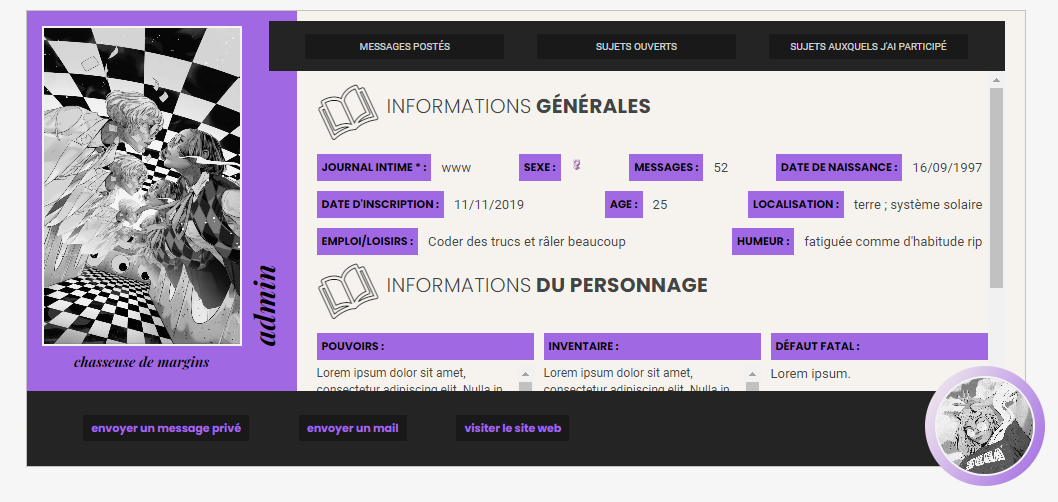Image resolution: width=1058 pixels, height=502 pixels.
Task: Click the Informations Générales heading
Action: pos(518,107)
